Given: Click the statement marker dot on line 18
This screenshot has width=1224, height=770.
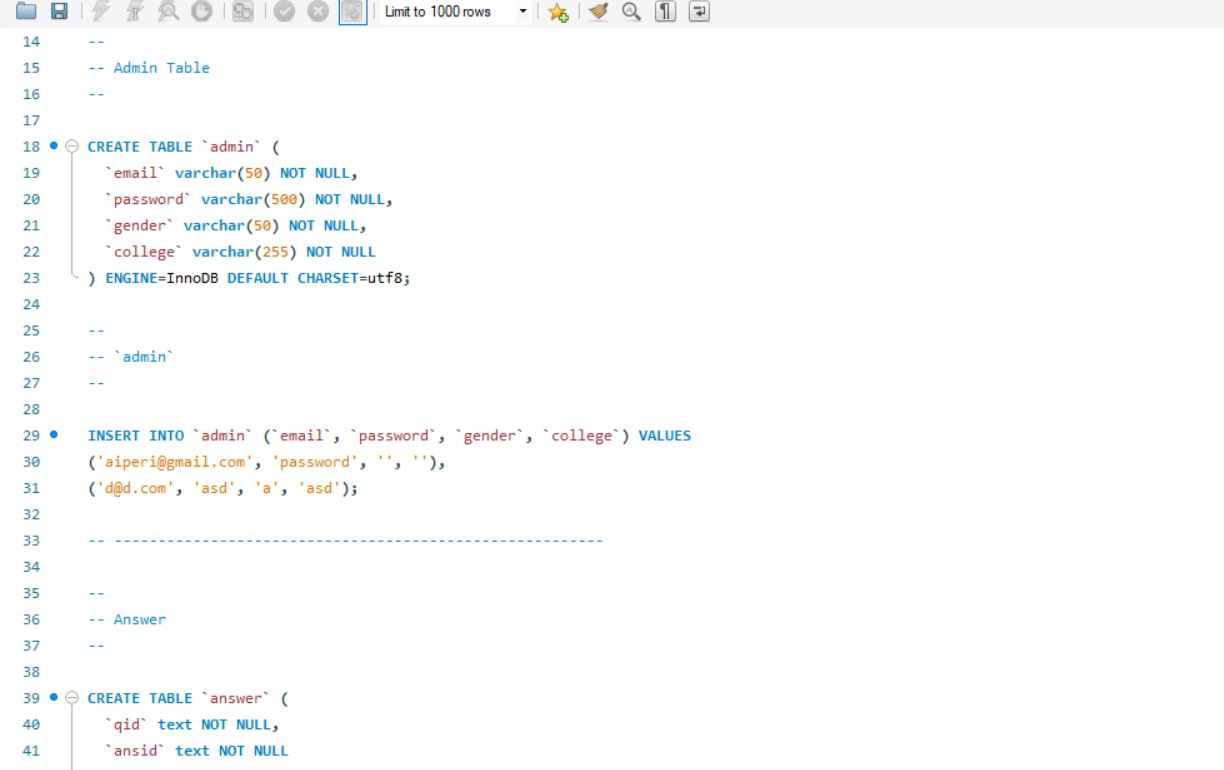Looking at the screenshot, I should 54,146.
